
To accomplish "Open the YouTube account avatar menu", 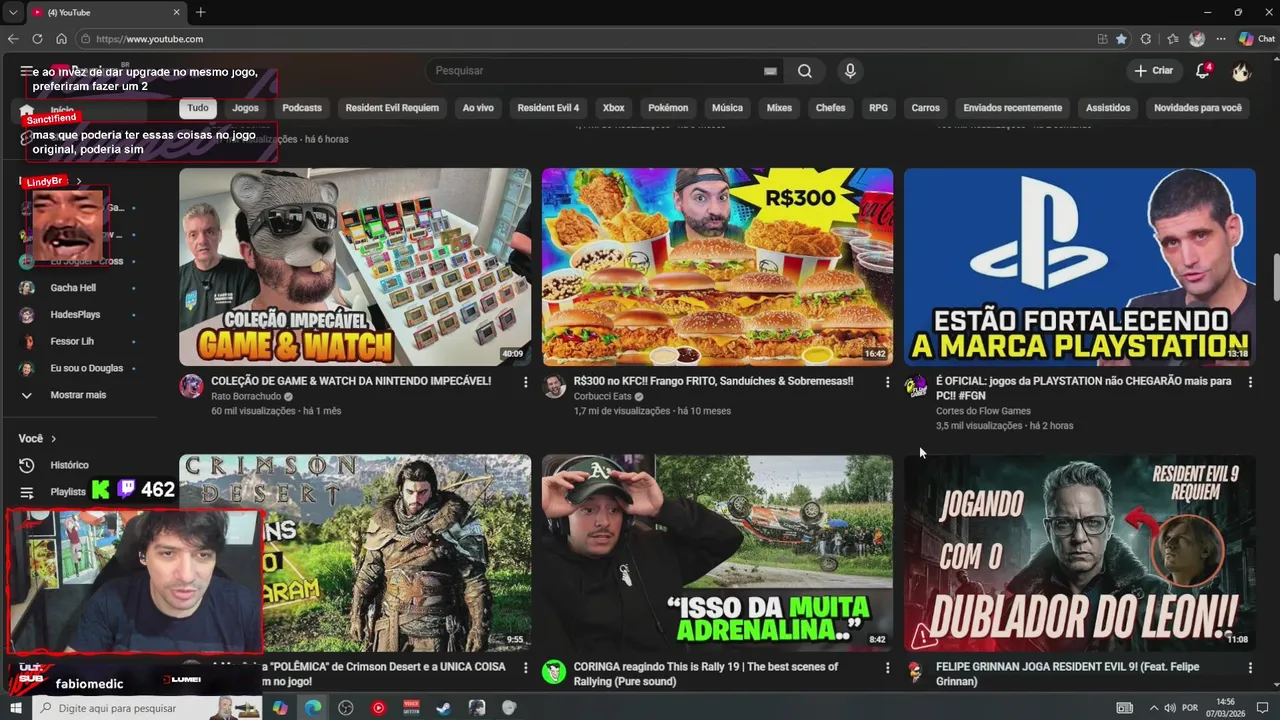I will tap(1241, 71).
